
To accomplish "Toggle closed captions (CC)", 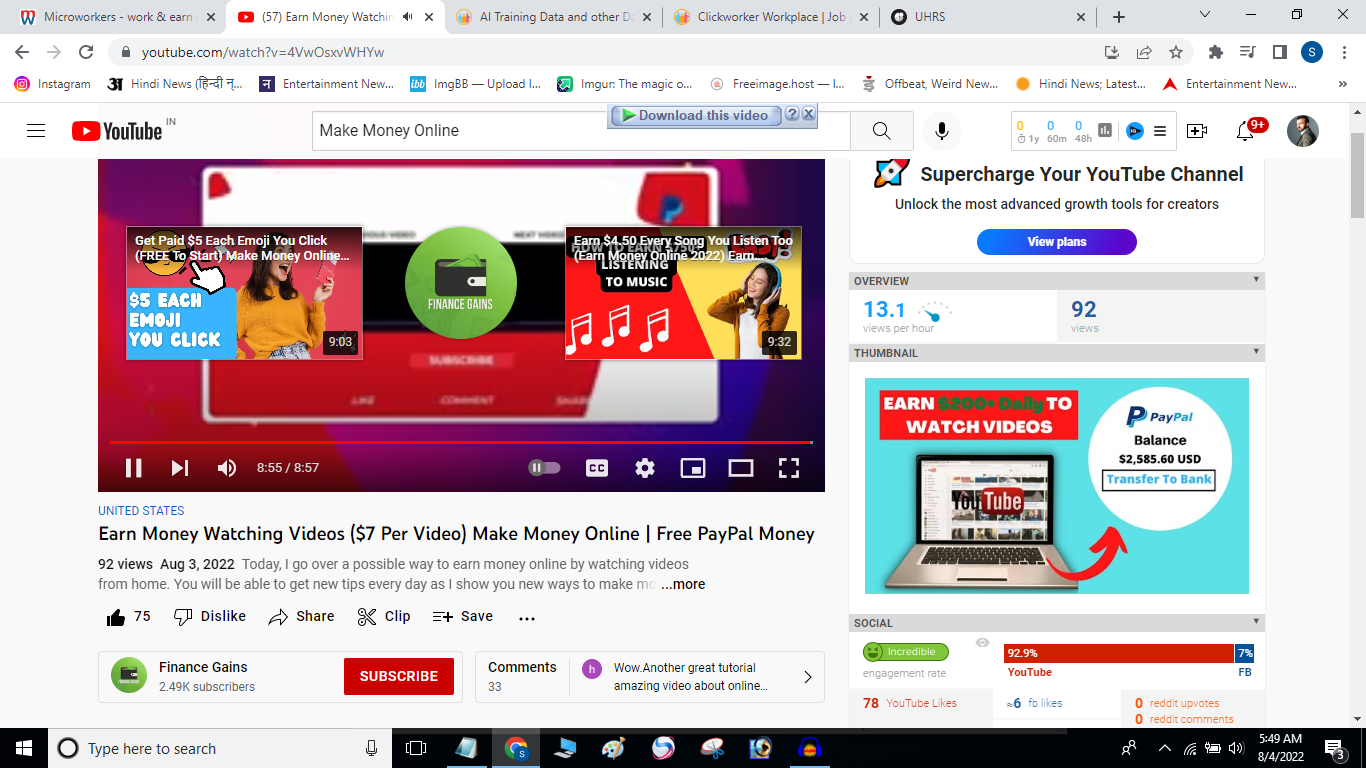I will 597,467.
